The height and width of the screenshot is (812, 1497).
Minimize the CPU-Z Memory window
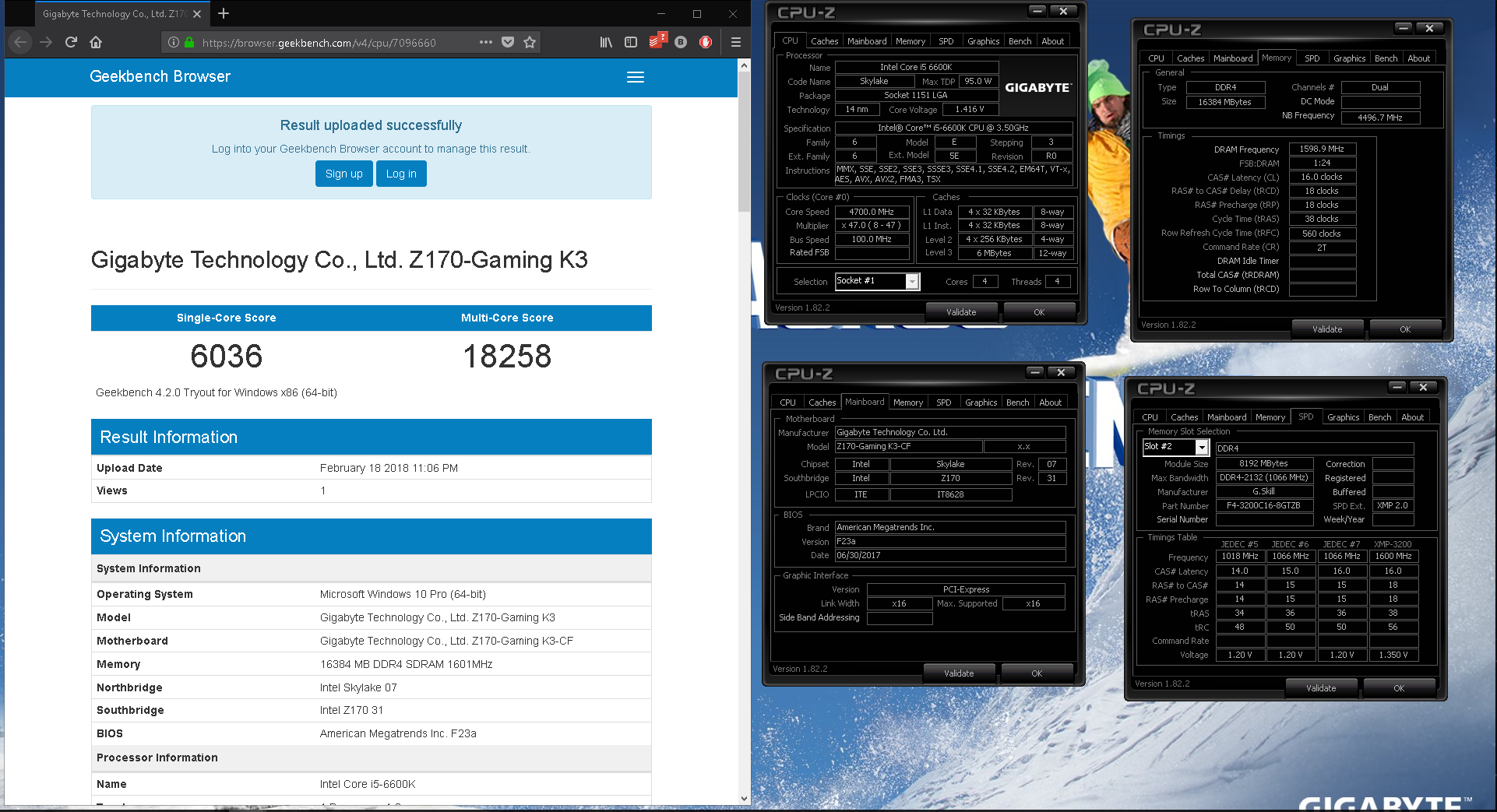pyautogui.click(x=1403, y=28)
